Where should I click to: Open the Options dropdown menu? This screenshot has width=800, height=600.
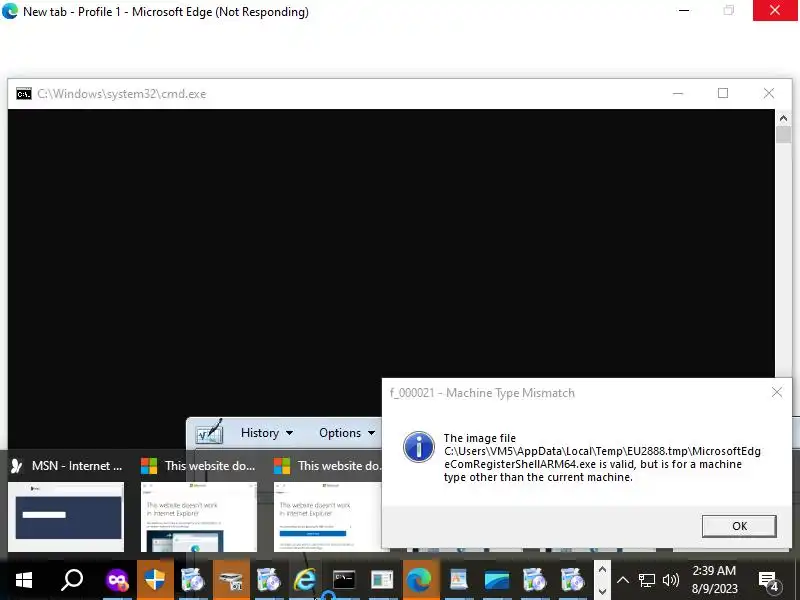pyautogui.click(x=347, y=433)
